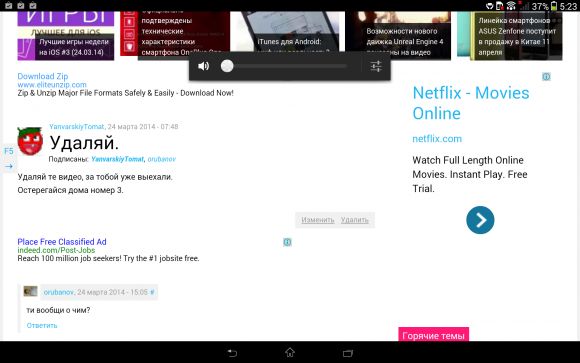Click the AdChoices icon beside the indeed ad
The width and height of the screenshot is (580, 363).
(287, 242)
